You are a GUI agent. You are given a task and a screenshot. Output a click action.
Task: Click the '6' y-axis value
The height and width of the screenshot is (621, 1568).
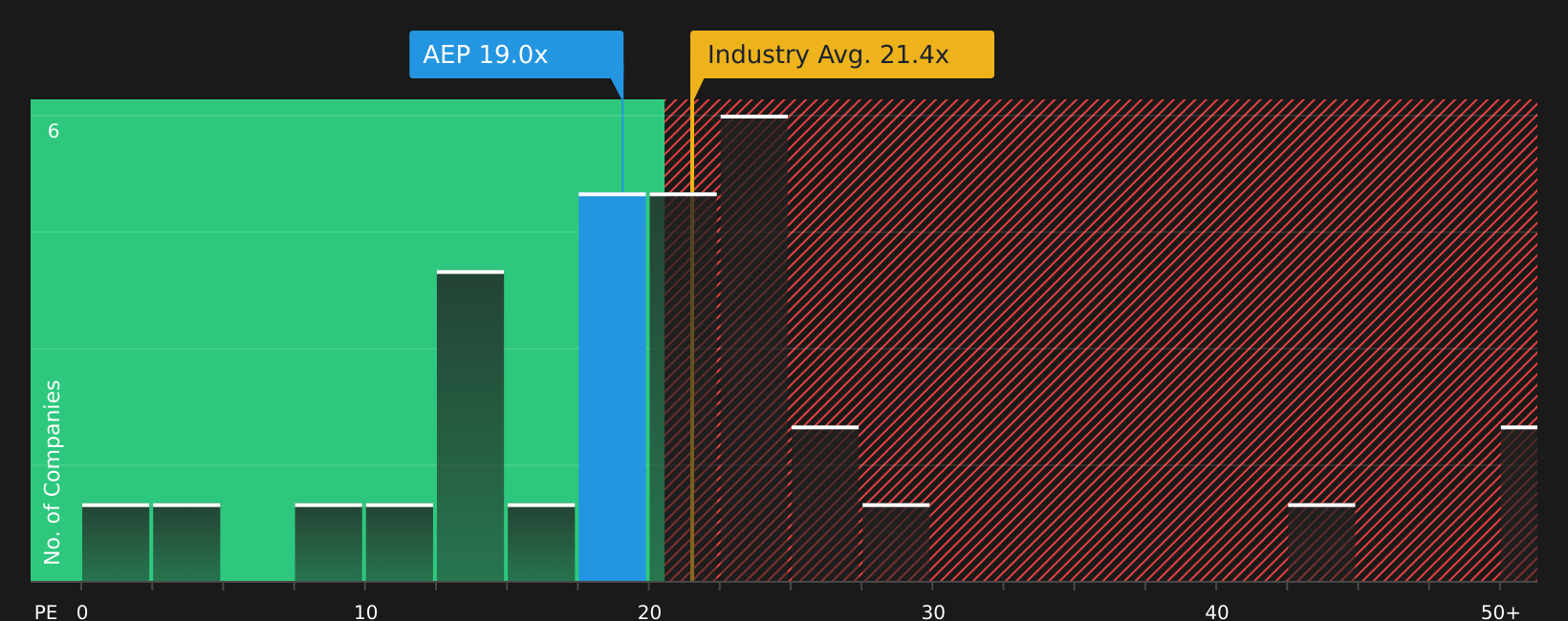point(54,132)
